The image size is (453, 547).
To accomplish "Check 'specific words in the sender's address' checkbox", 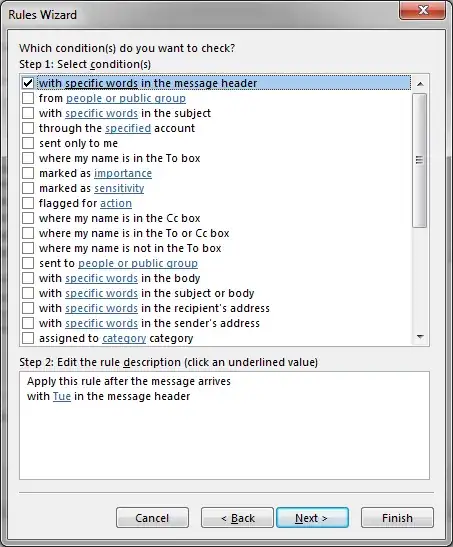I will 28,323.
